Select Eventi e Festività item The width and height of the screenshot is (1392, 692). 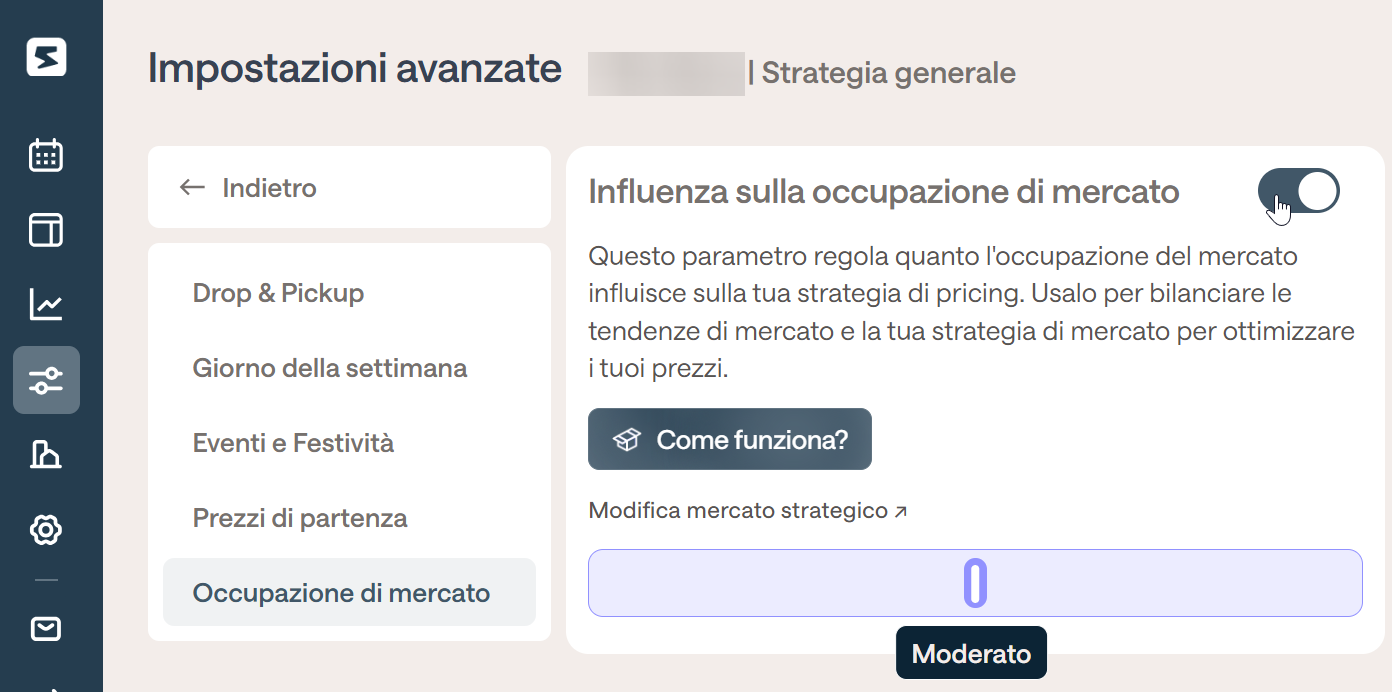click(293, 443)
